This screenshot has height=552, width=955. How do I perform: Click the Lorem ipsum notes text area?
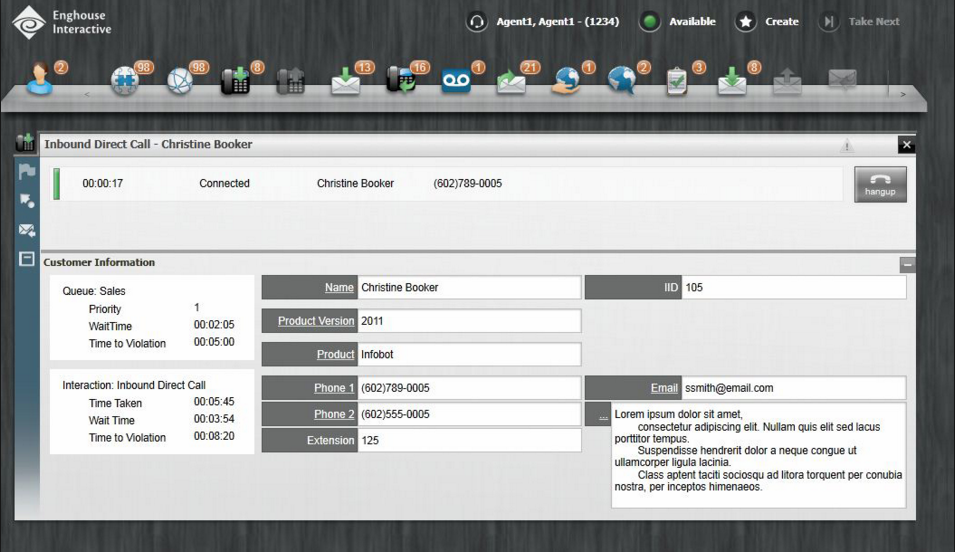click(x=758, y=455)
